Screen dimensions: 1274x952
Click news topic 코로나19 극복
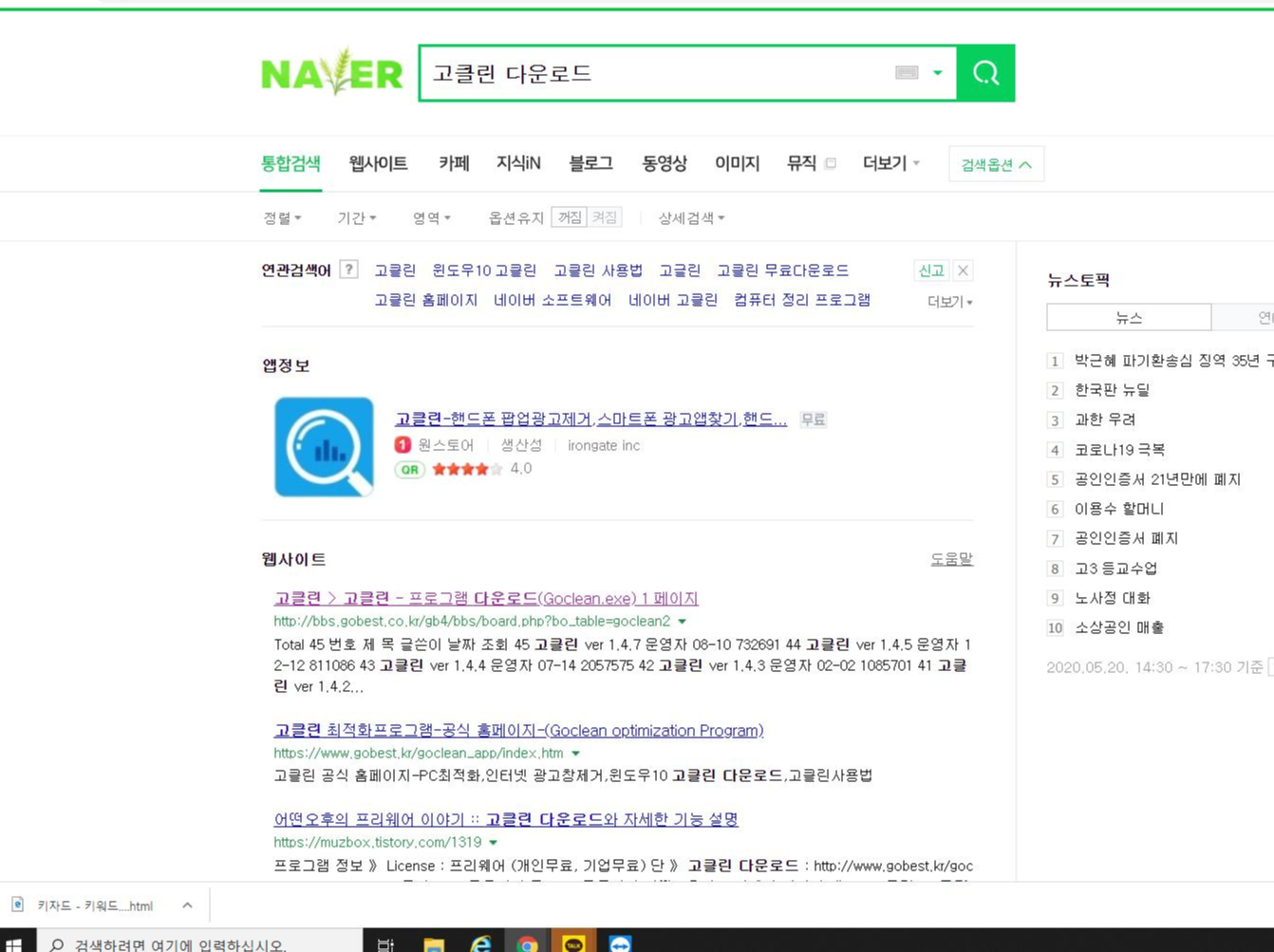pos(1119,450)
